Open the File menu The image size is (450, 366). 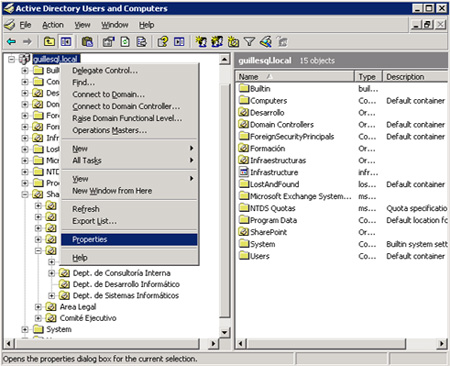[x=25, y=25]
